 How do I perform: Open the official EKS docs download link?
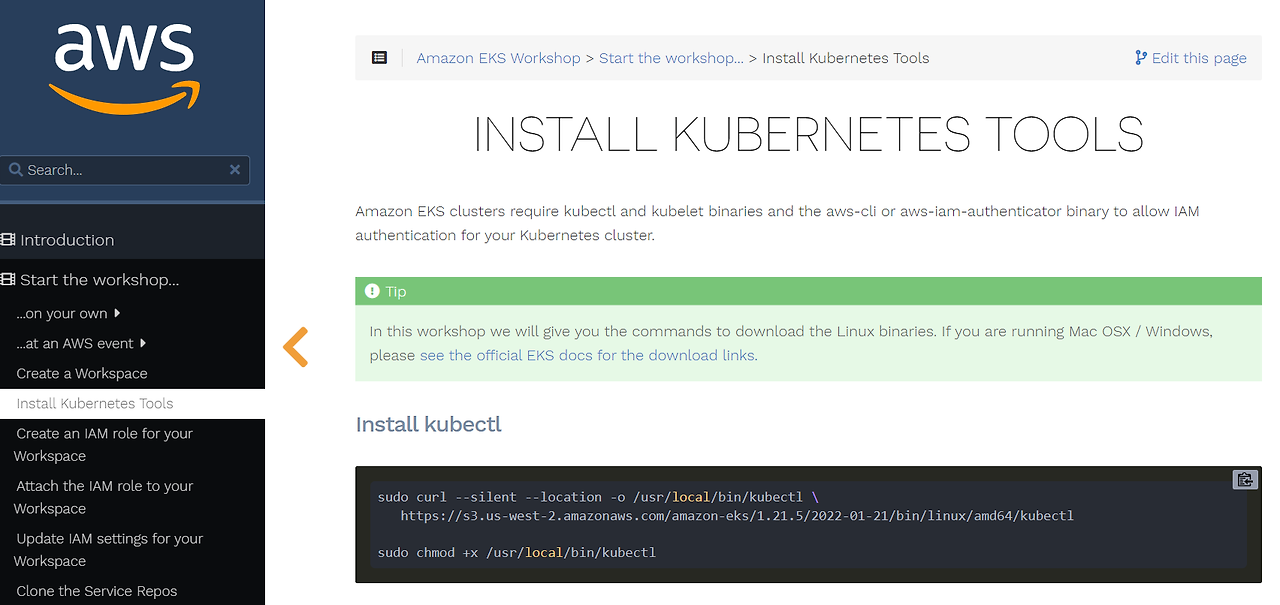(587, 355)
